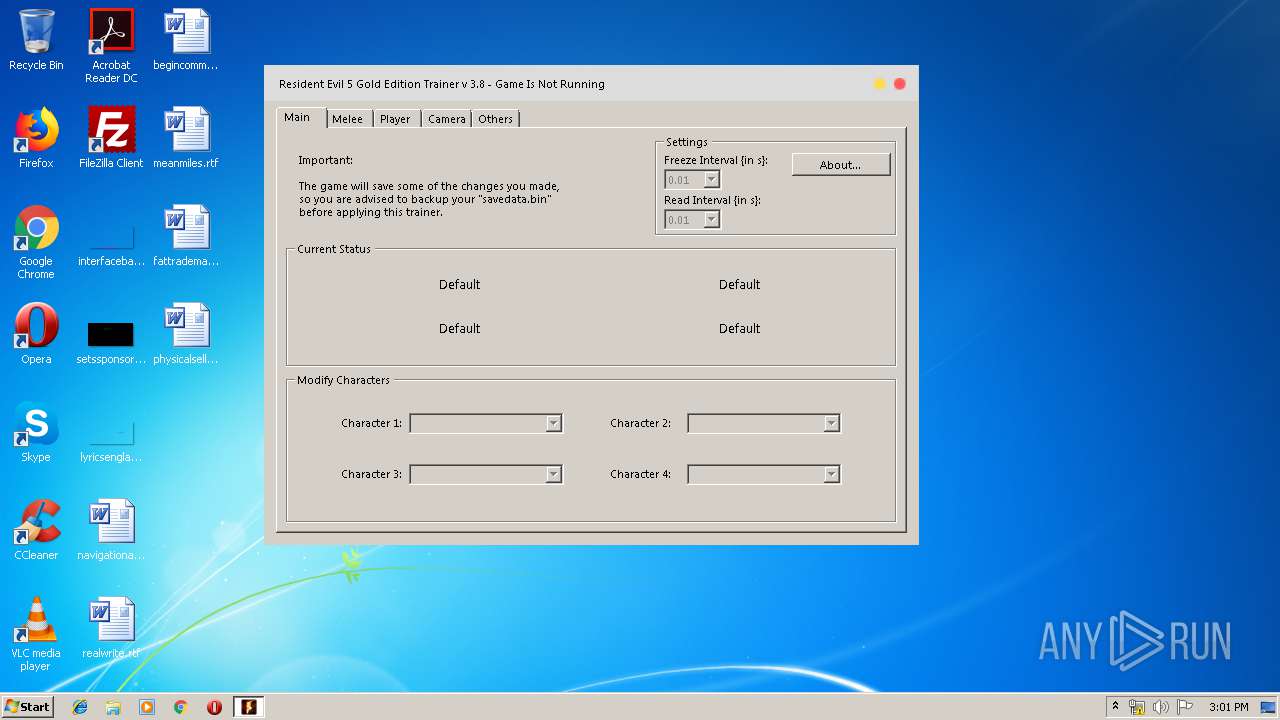Switch to the Main tab
The image size is (1280, 720).
(297, 117)
